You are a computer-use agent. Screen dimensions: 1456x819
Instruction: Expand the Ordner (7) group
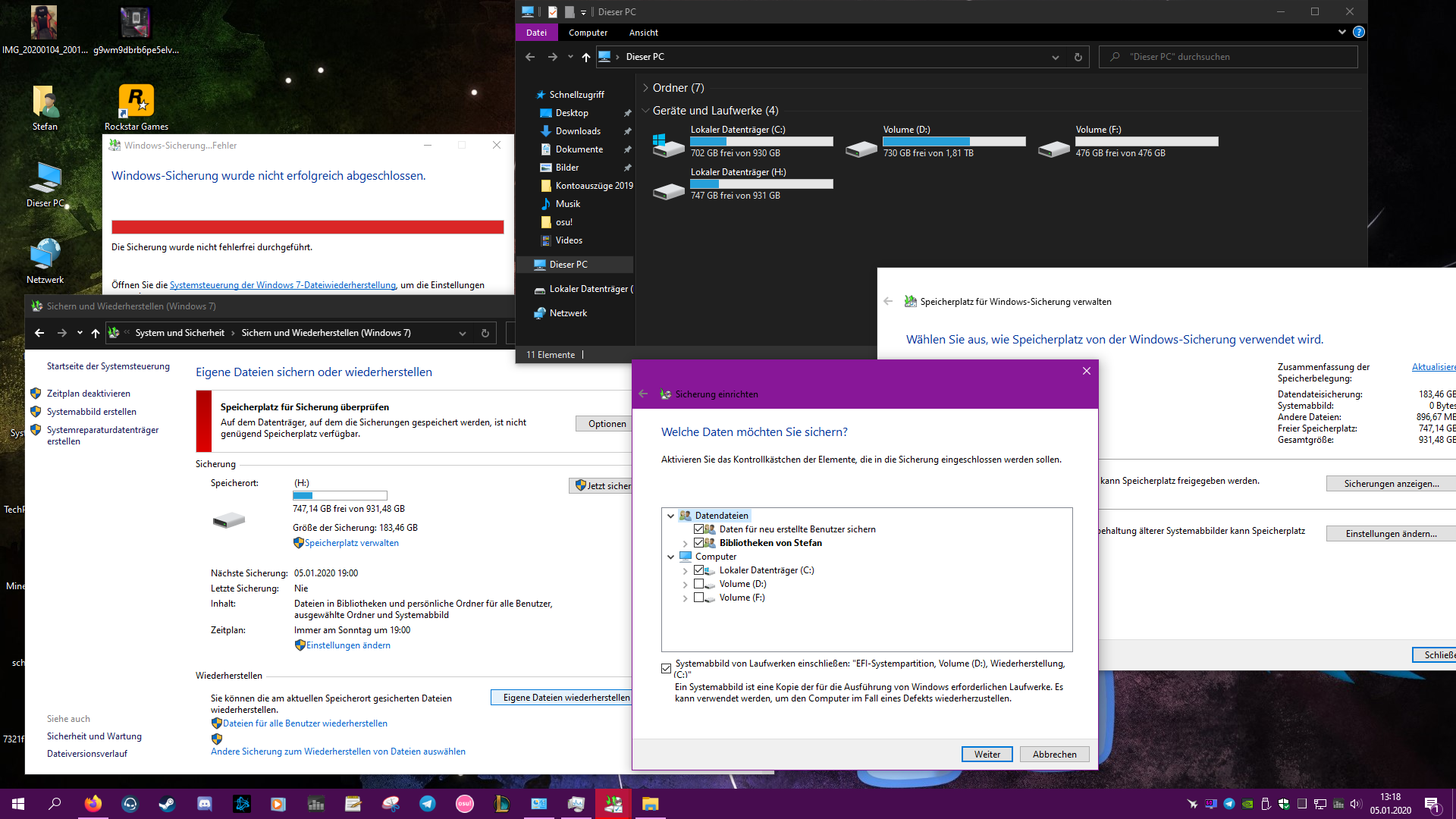[x=645, y=88]
